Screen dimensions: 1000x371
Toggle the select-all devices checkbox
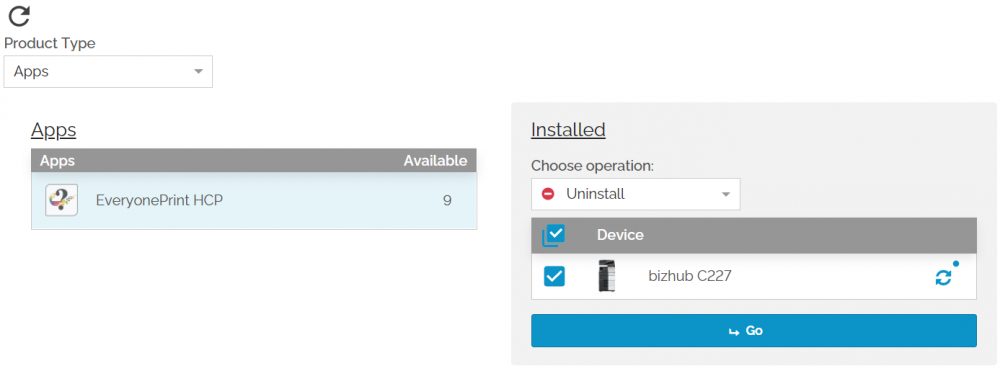coord(554,235)
